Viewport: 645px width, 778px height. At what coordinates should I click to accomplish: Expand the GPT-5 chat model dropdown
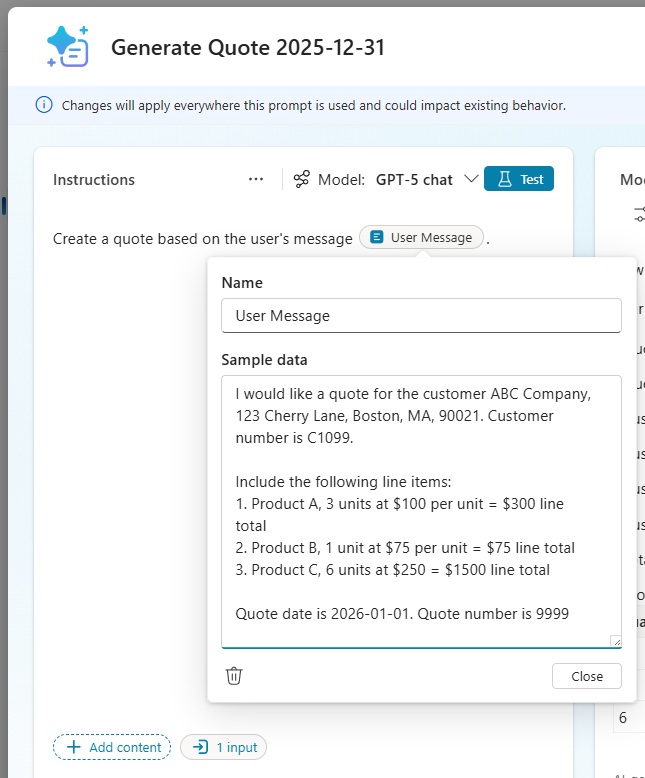(x=471, y=180)
